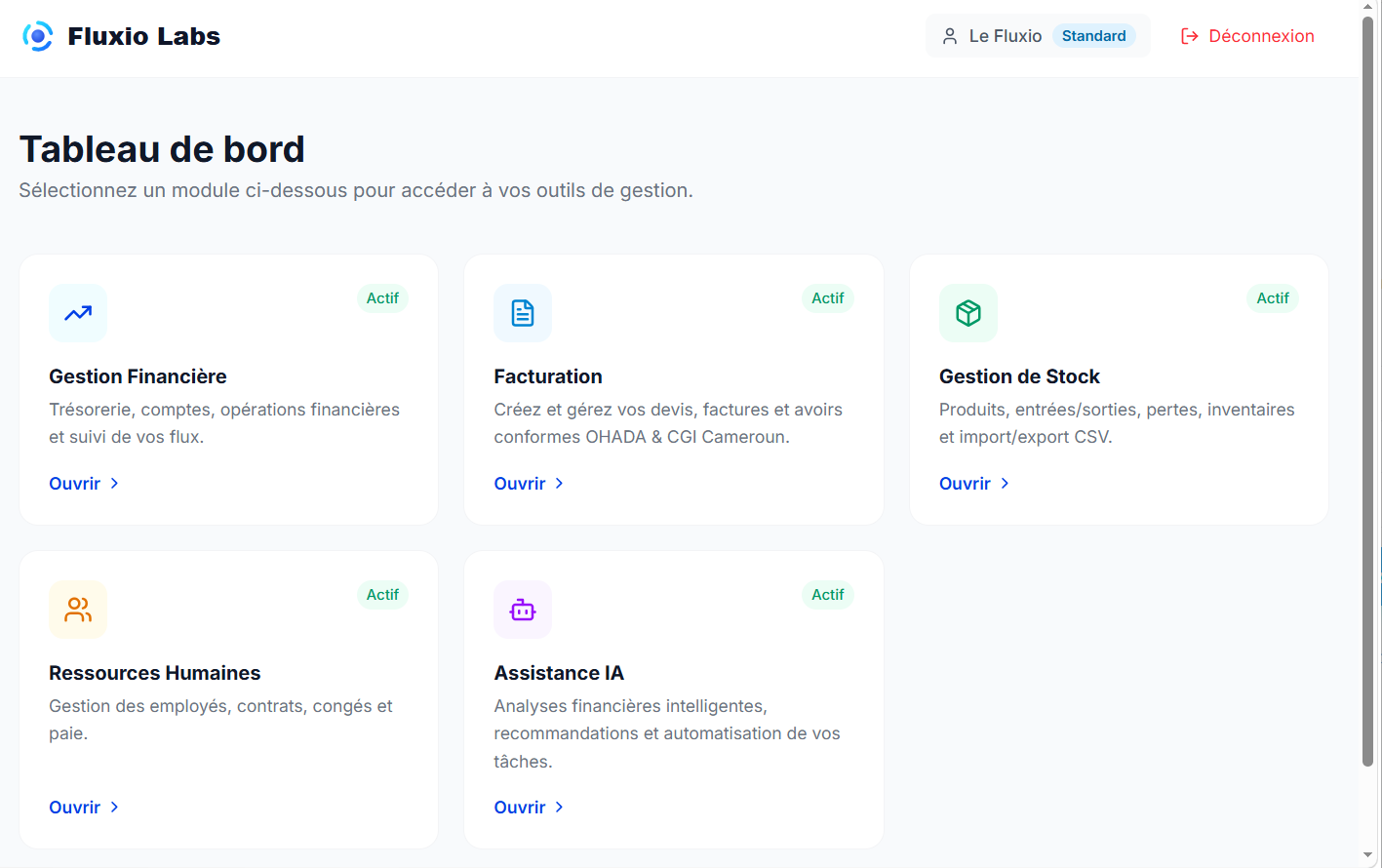Click the Gestion Financière card title
This screenshot has height=868, width=1382.
tap(138, 376)
